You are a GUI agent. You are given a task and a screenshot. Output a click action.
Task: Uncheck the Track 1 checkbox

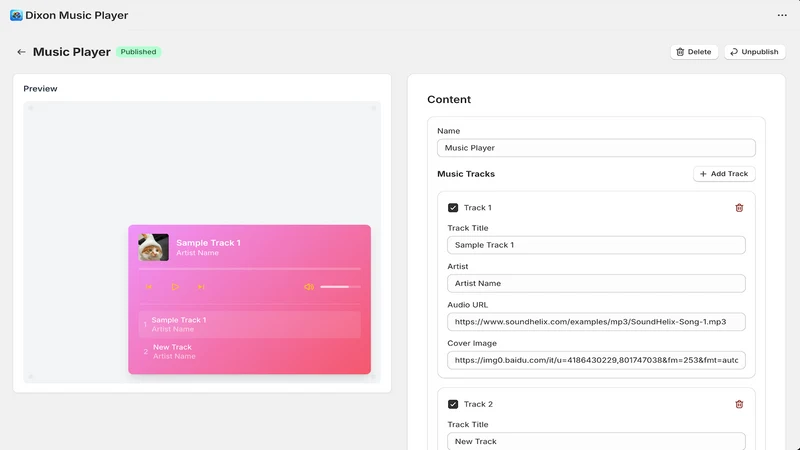[x=453, y=208]
